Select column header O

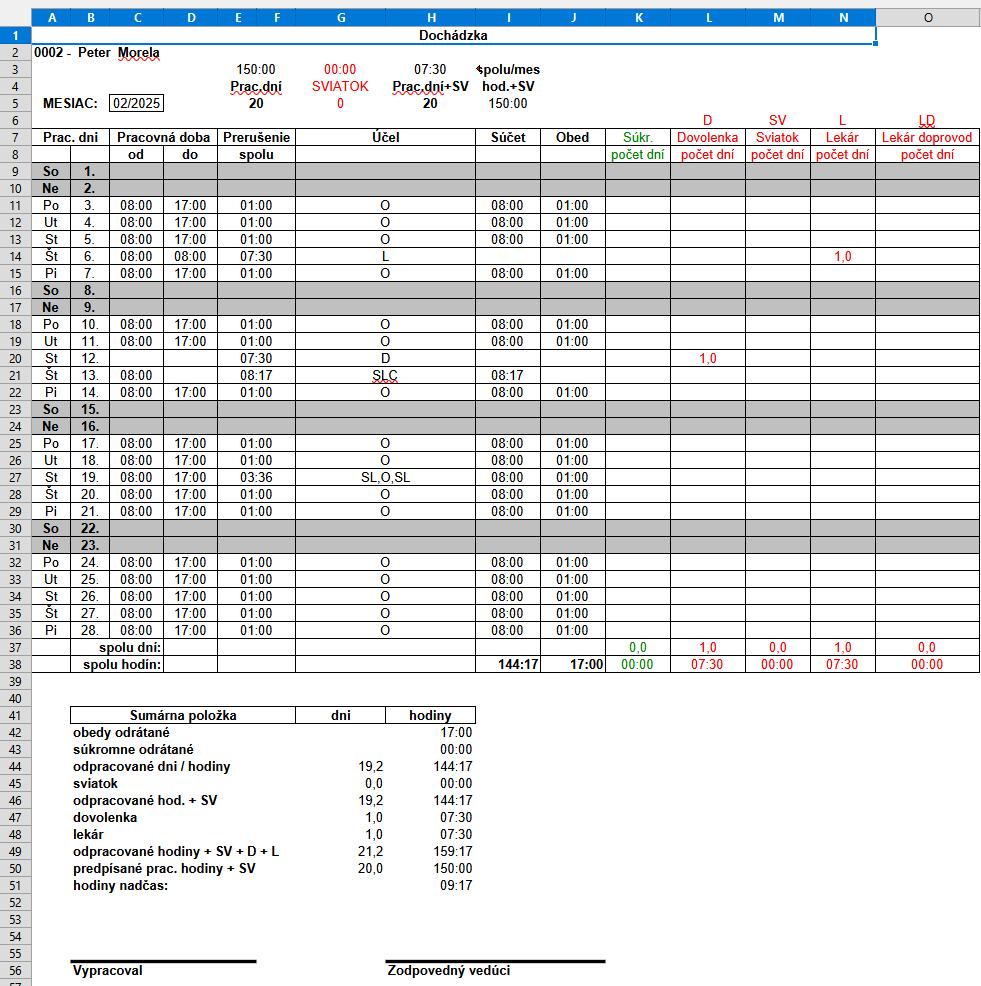[927, 17]
